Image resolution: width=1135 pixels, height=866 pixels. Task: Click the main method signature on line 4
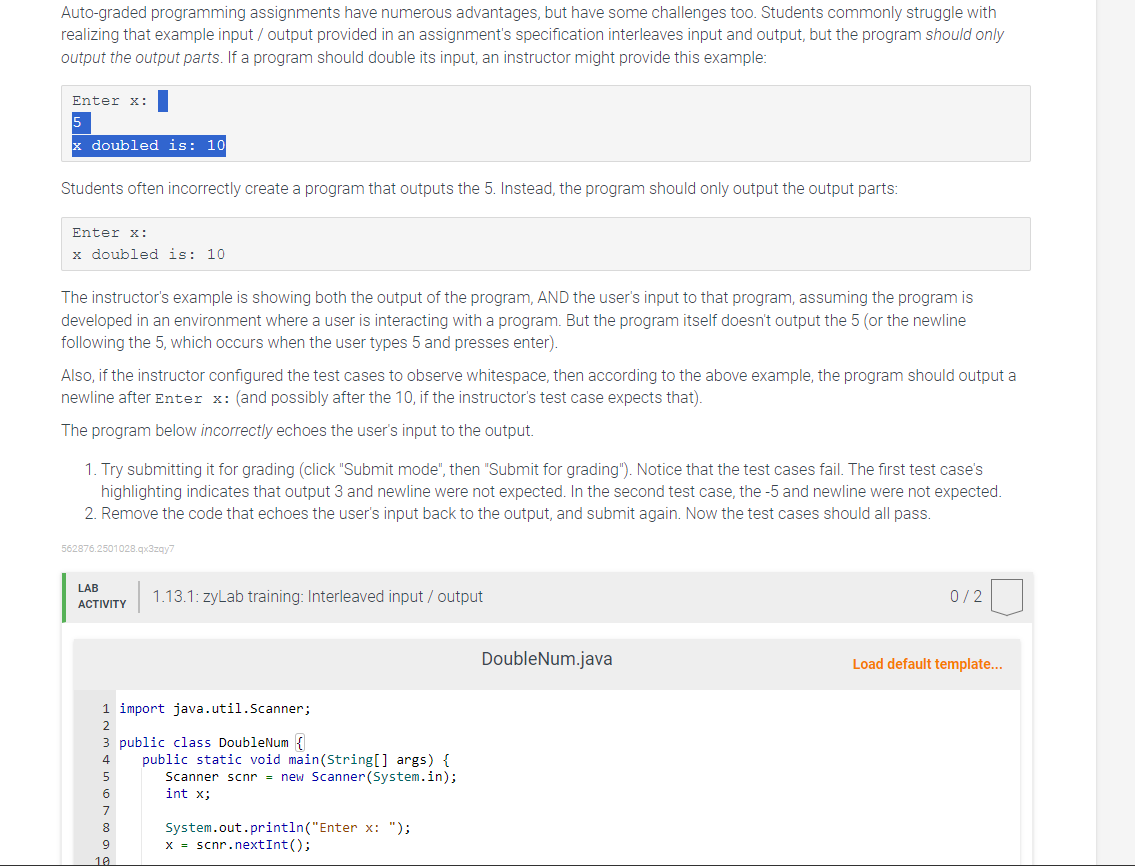295,759
